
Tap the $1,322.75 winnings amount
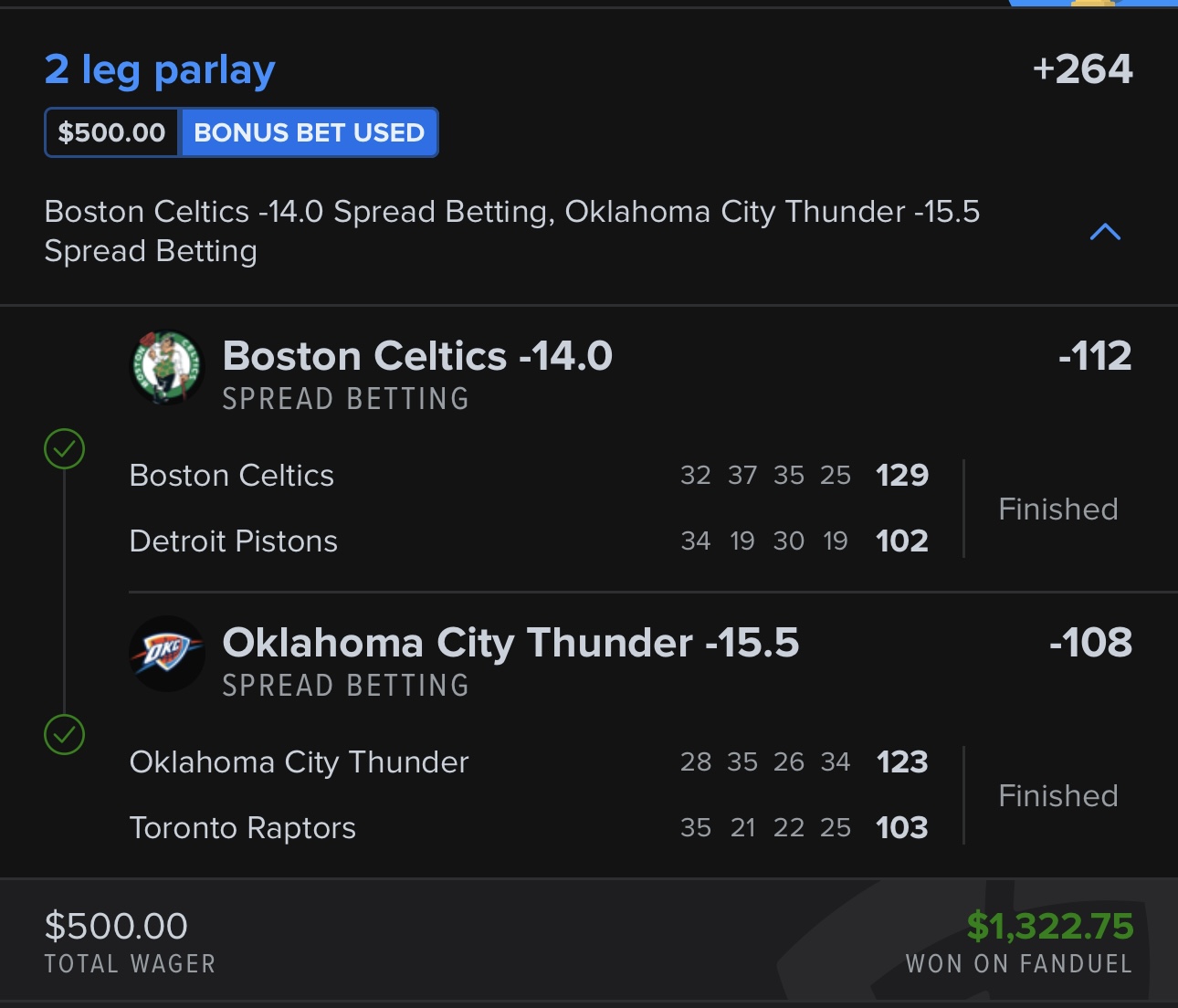pos(1050,926)
